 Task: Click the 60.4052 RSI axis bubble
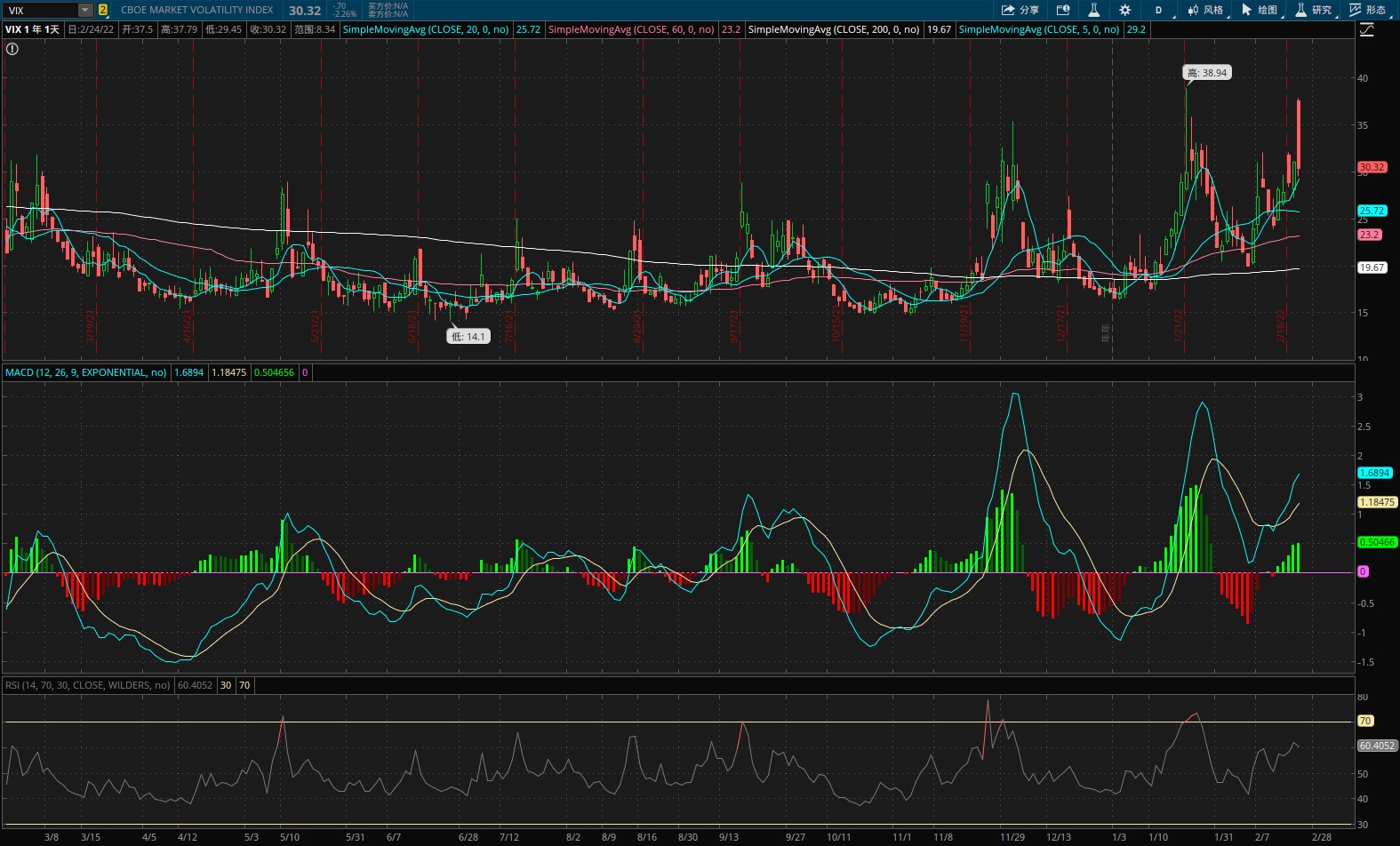(1377, 746)
